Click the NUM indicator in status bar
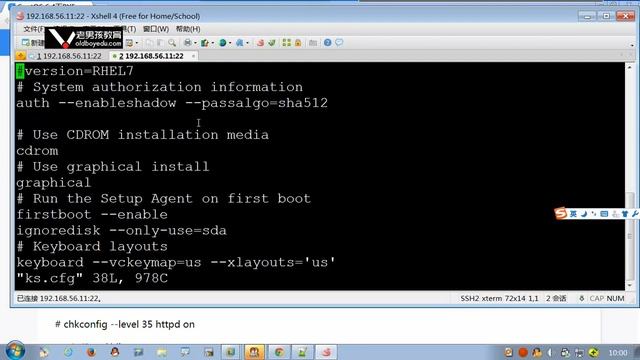 615,298
